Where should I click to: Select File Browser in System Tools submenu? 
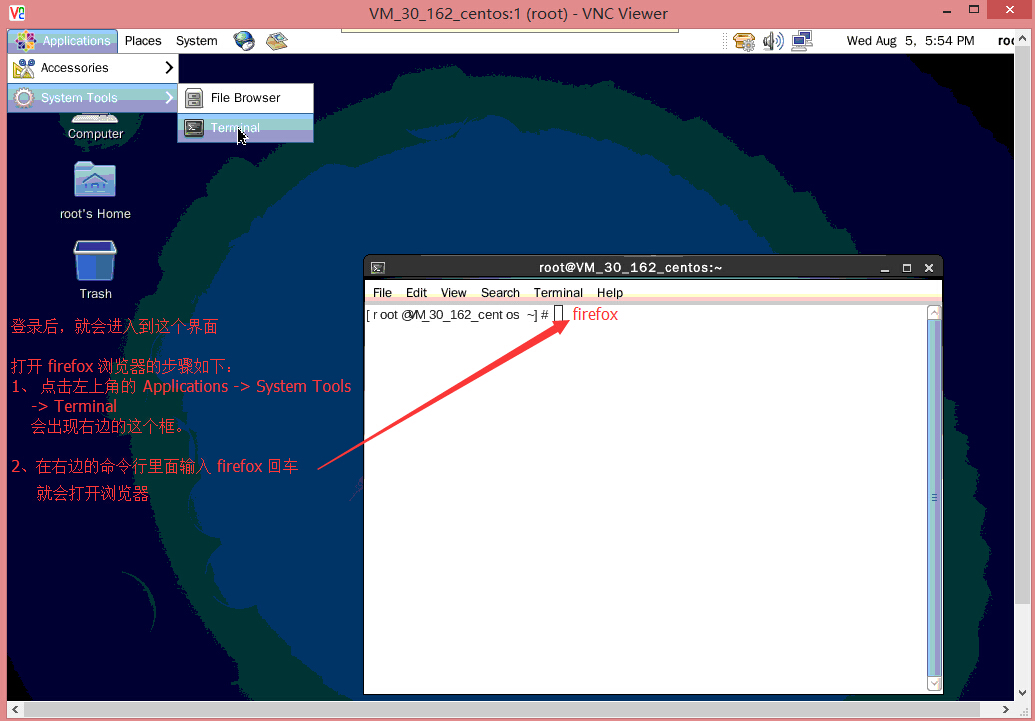point(245,98)
